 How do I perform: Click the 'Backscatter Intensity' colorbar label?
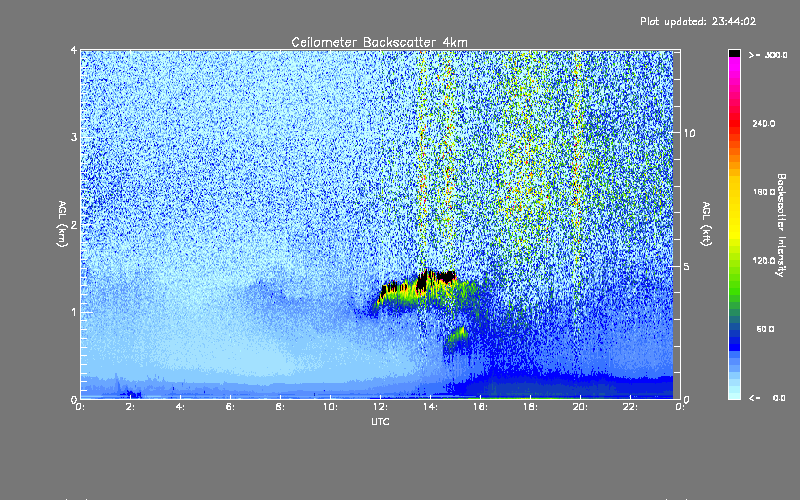point(781,225)
